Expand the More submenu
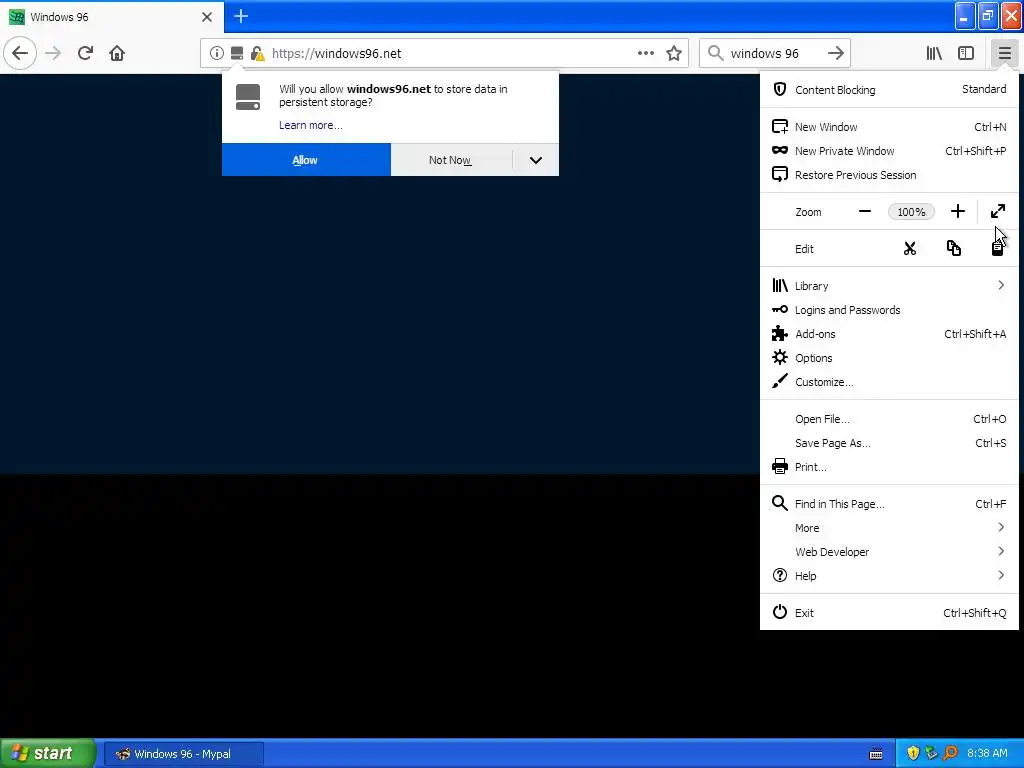The width and height of the screenshot is (1024, 768). click(889, 528)
